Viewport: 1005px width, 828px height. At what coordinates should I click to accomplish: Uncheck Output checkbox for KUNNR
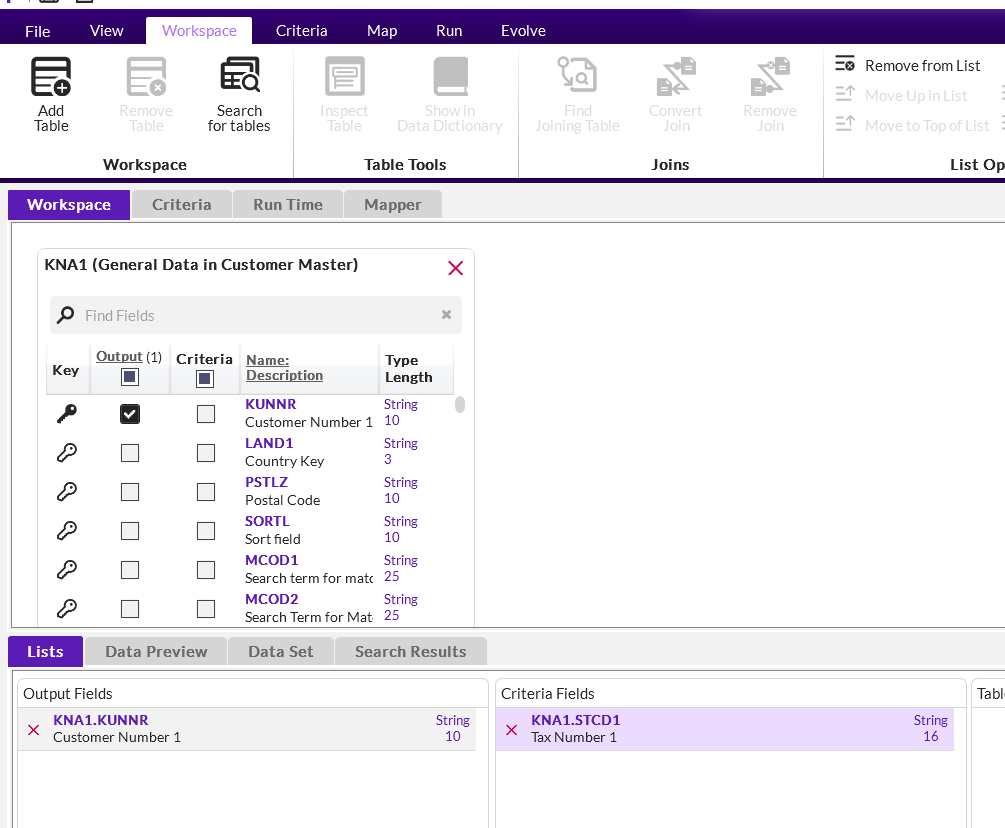click(130, 414)
